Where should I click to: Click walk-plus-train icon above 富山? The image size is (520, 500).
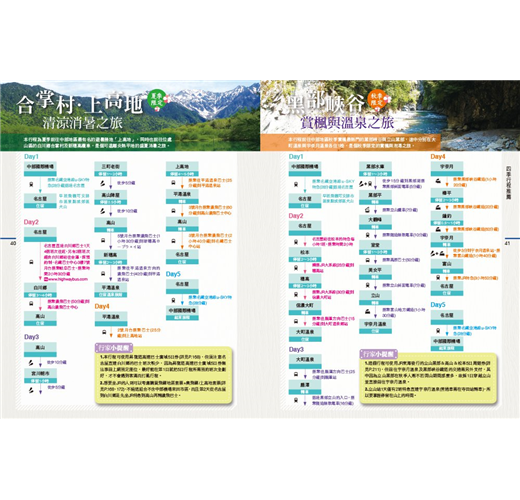[437, 253]
